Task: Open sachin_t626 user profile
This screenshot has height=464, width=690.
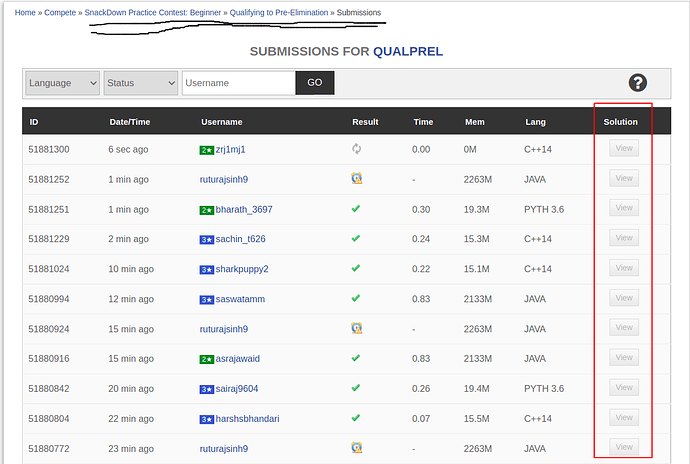Action: [x=240, y=239]
